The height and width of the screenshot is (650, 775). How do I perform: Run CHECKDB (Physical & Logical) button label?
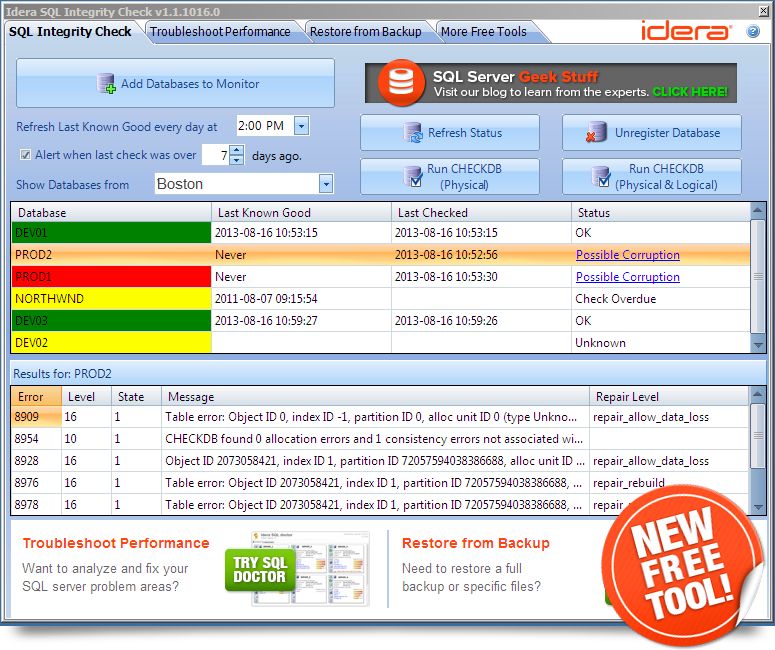[x=666, y=176]
